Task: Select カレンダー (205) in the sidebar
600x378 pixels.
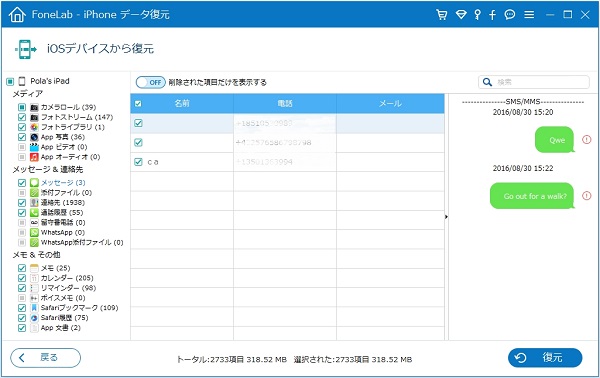Action: point(67,278)
